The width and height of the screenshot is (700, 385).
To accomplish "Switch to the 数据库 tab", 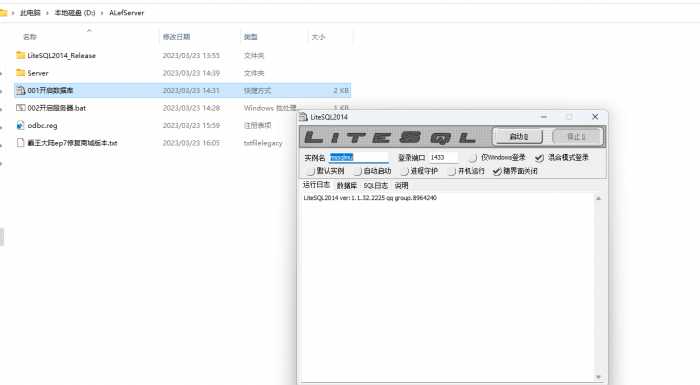I will click(x=346, y=185).
